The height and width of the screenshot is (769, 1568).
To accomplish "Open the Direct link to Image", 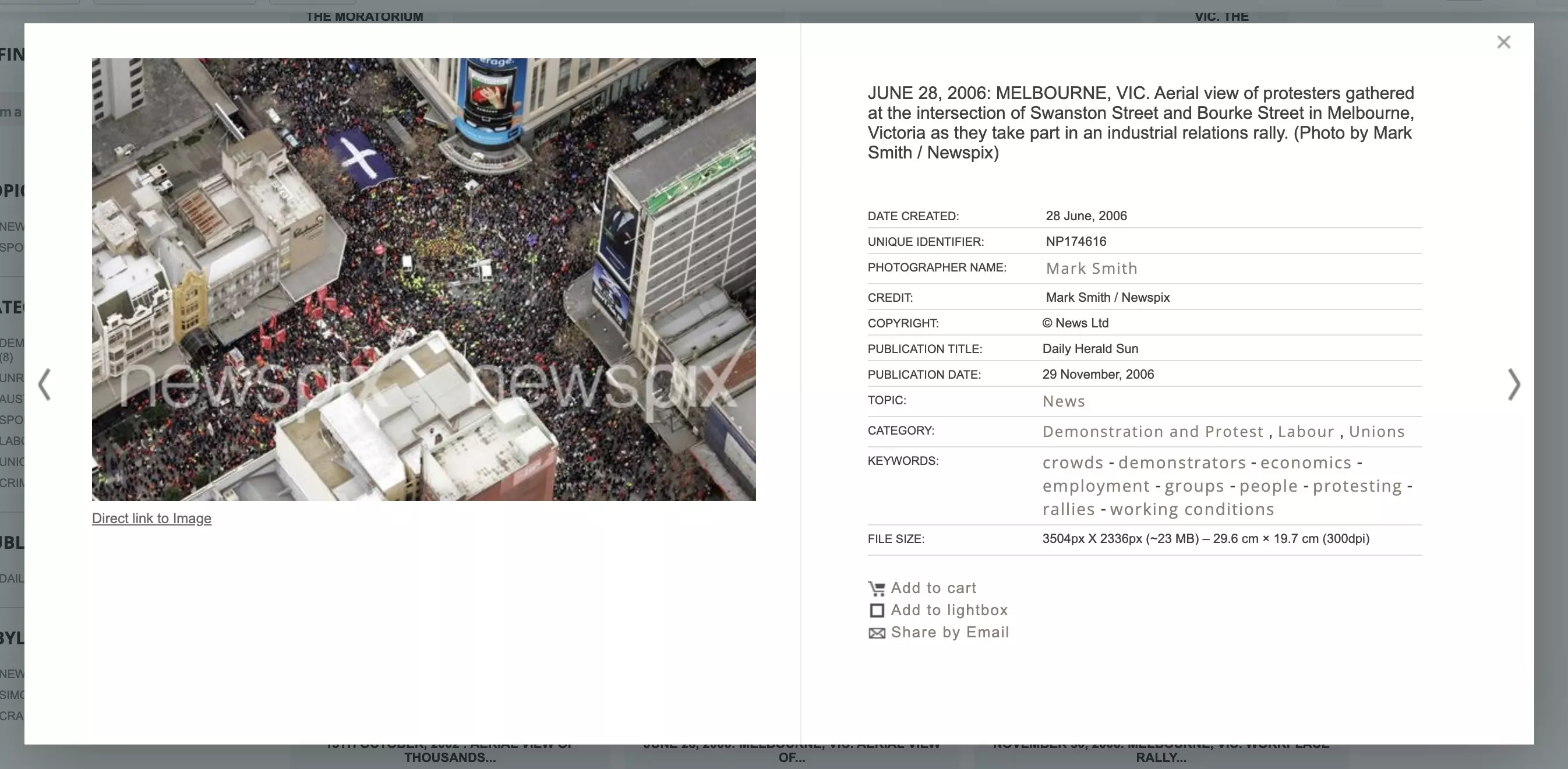I will coord(151,518).
